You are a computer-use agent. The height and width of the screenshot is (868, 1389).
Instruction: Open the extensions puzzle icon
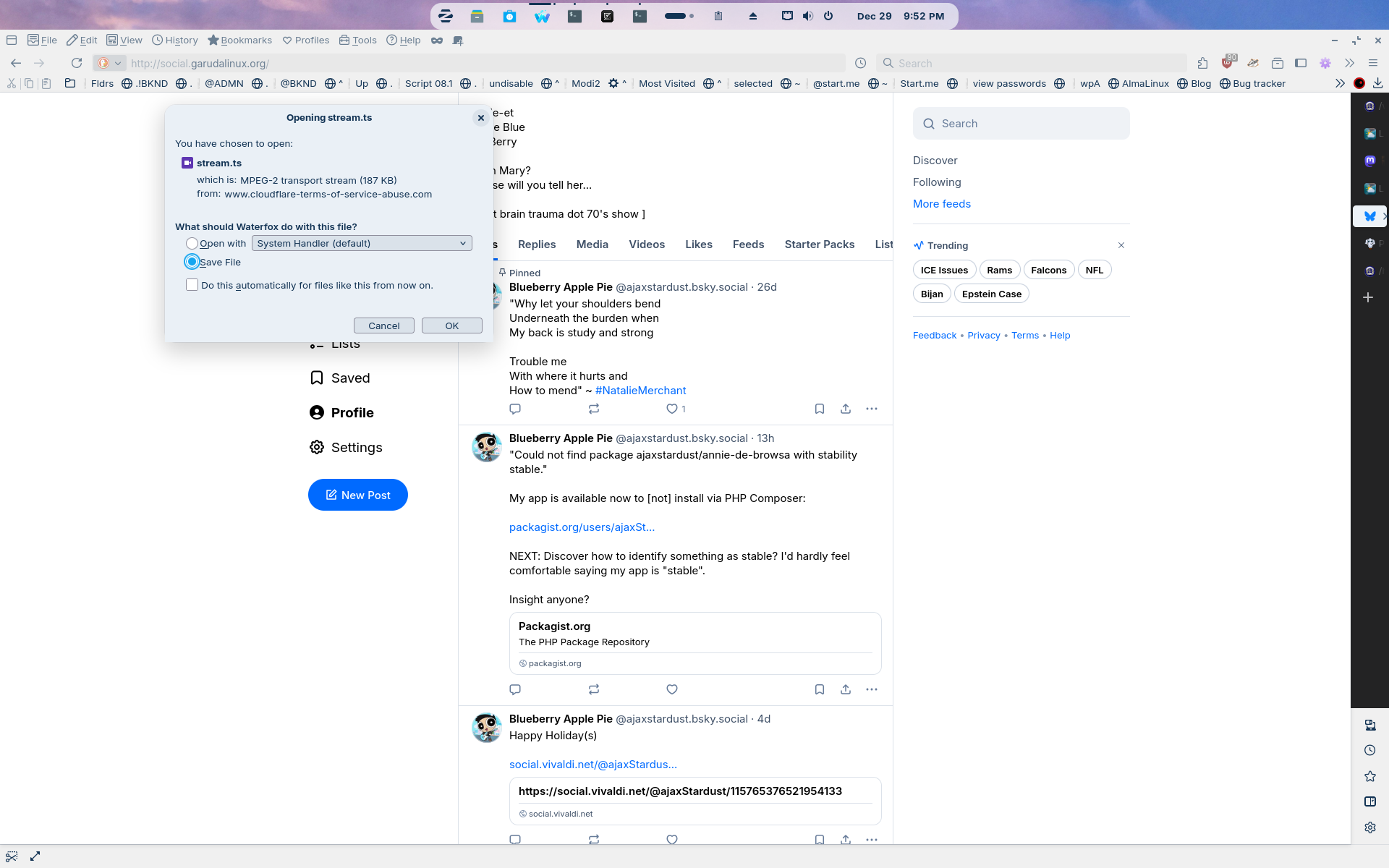click(1202, 63)
